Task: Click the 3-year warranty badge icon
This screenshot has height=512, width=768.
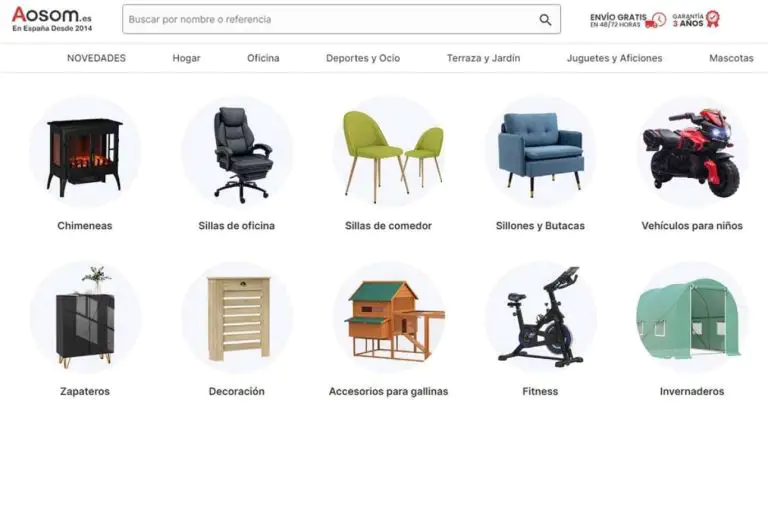Action: pos(713,19)
